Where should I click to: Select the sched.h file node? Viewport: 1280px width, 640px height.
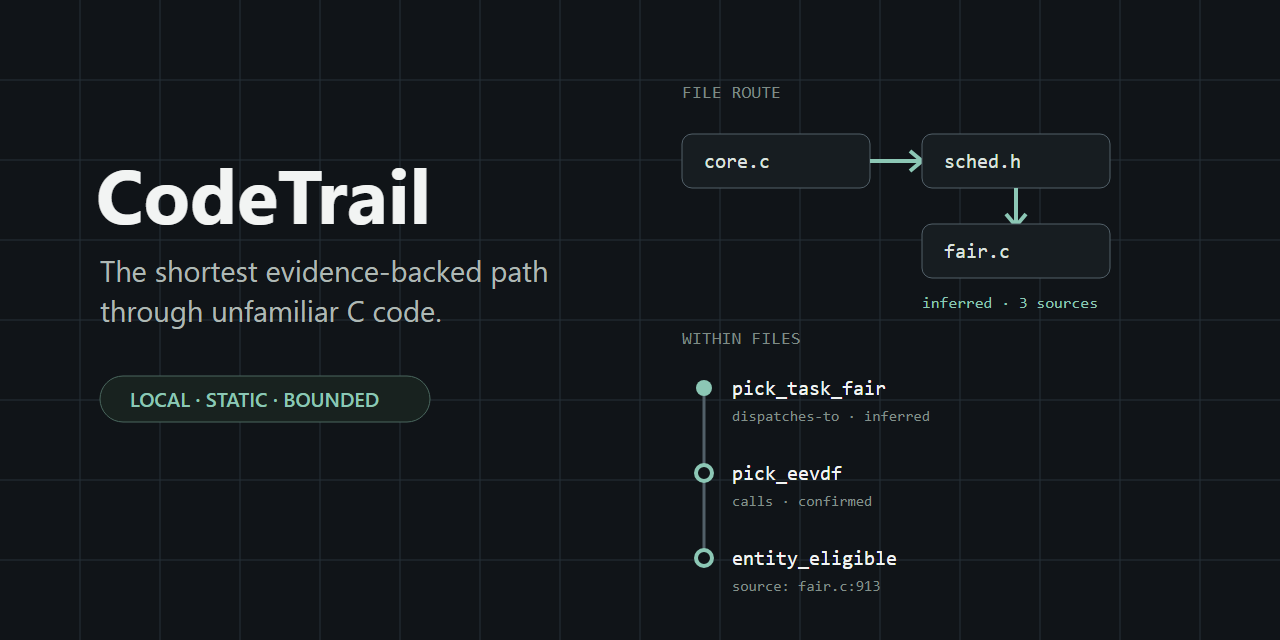click(1016, 161)
